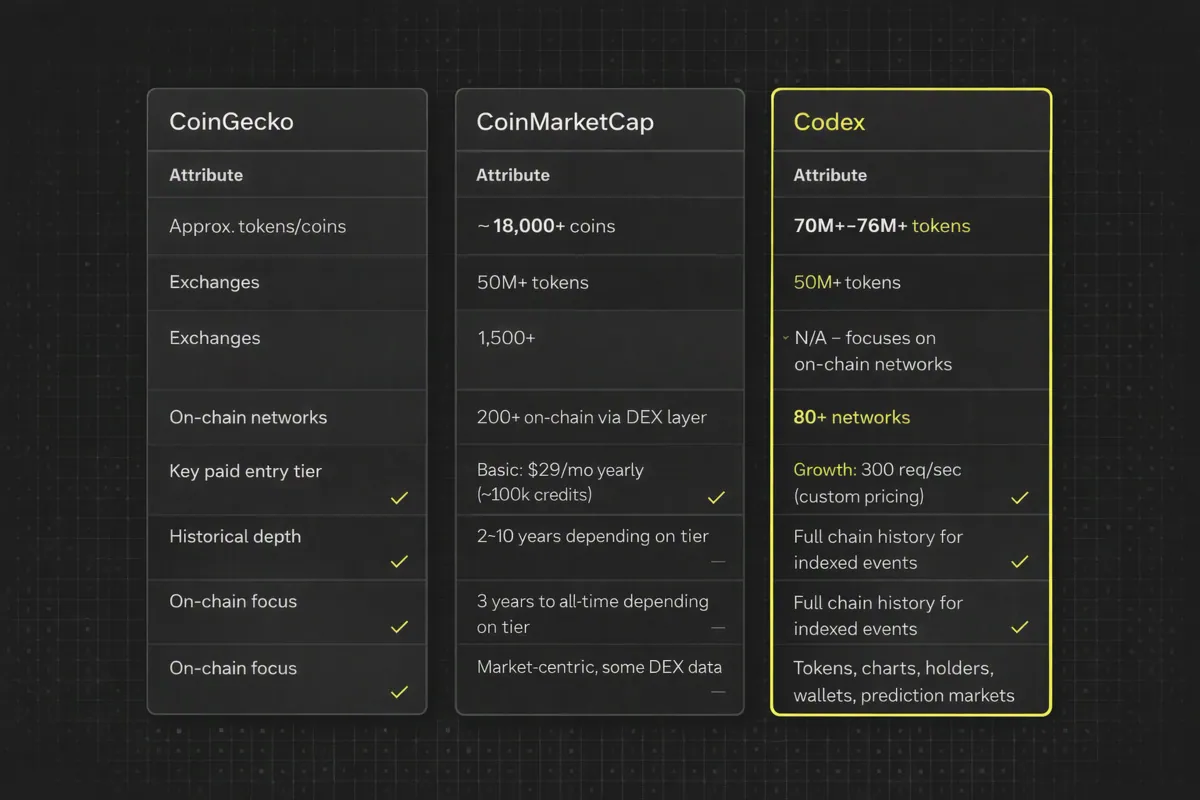Click Basic: $29/mo yearly pricing text
Screen dimensions: 1200x800
click(560, 469)
